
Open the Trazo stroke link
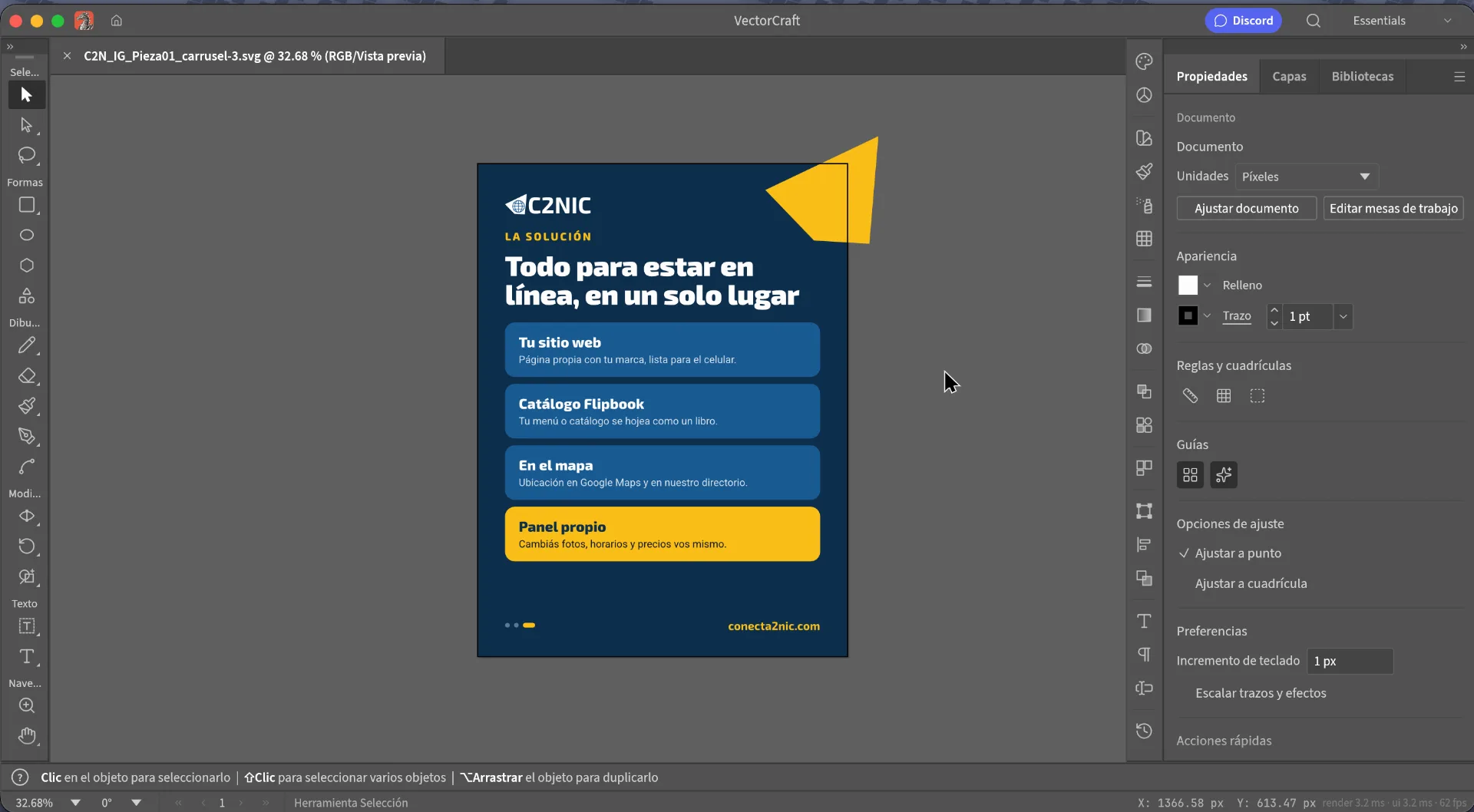pyautogui.click(x=1237, y=316)
